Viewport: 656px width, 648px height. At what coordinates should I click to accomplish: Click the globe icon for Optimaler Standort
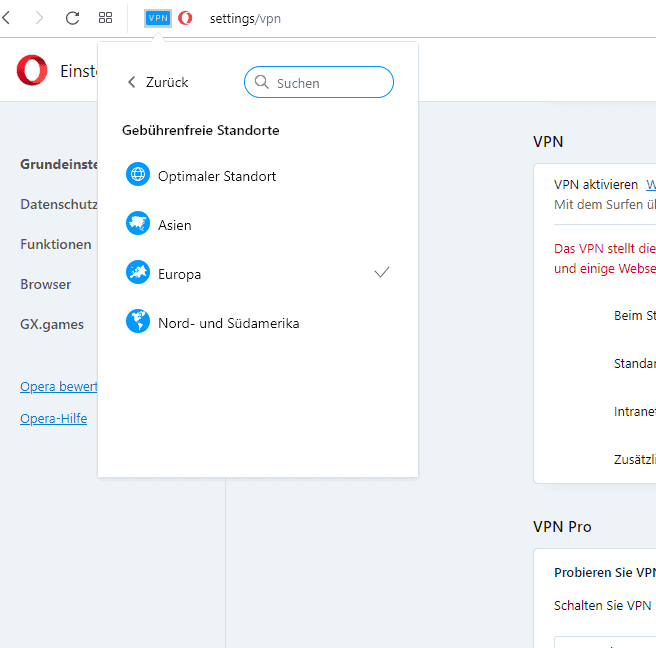tap(138, 174)
